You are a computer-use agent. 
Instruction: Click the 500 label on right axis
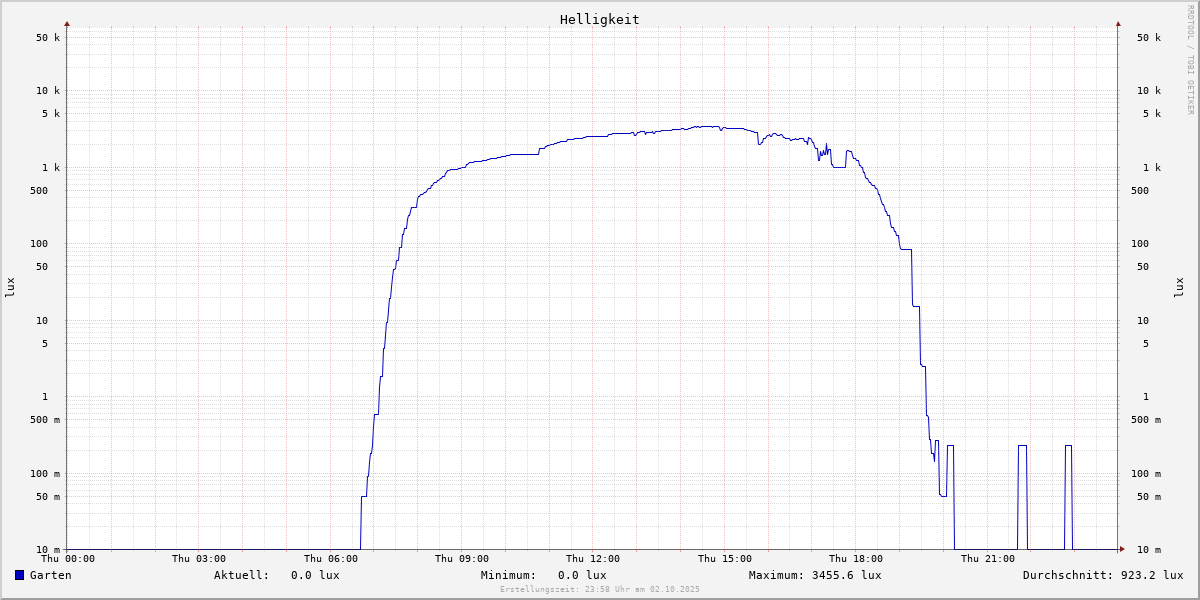click(1140, 191)
